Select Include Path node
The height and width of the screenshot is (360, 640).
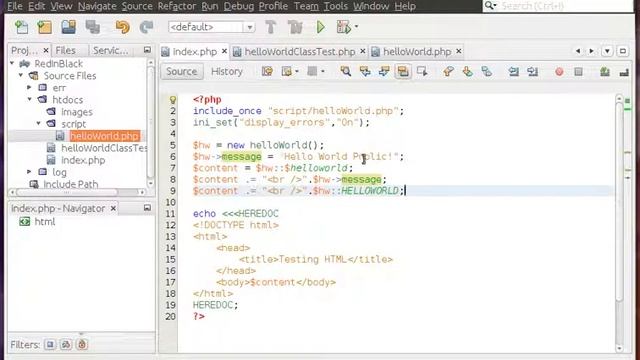(x=71, y=184)
